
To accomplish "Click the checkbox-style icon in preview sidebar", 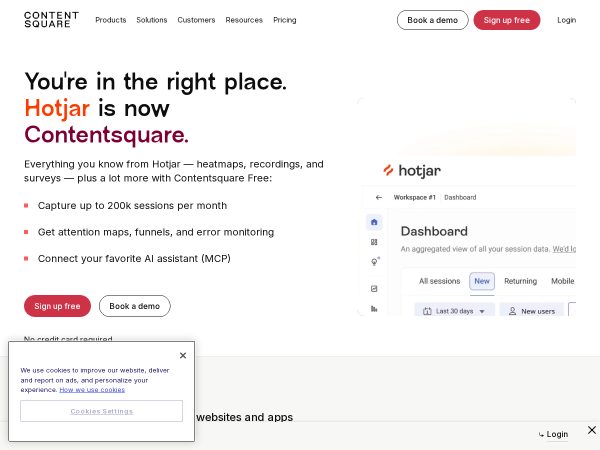I will tap(374, 289).
